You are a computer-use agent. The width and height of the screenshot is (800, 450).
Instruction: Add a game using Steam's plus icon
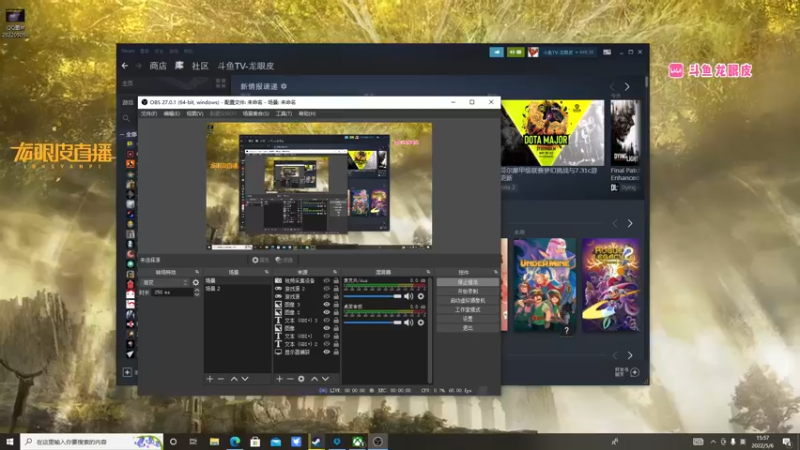[128, 372]
